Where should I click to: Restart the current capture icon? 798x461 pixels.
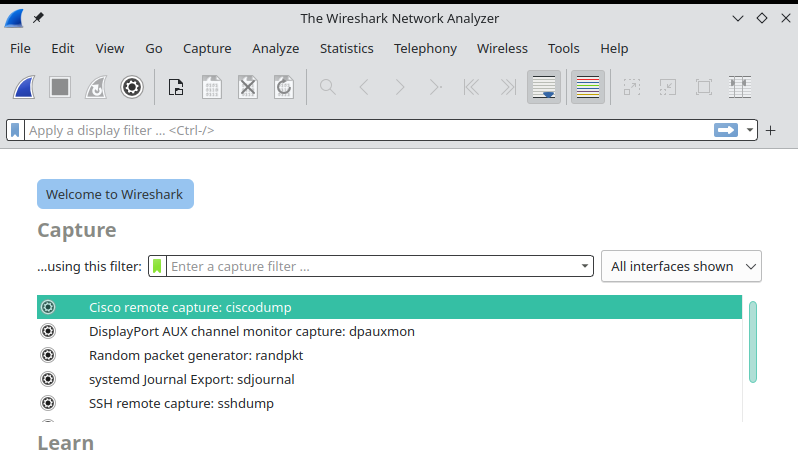96,87
